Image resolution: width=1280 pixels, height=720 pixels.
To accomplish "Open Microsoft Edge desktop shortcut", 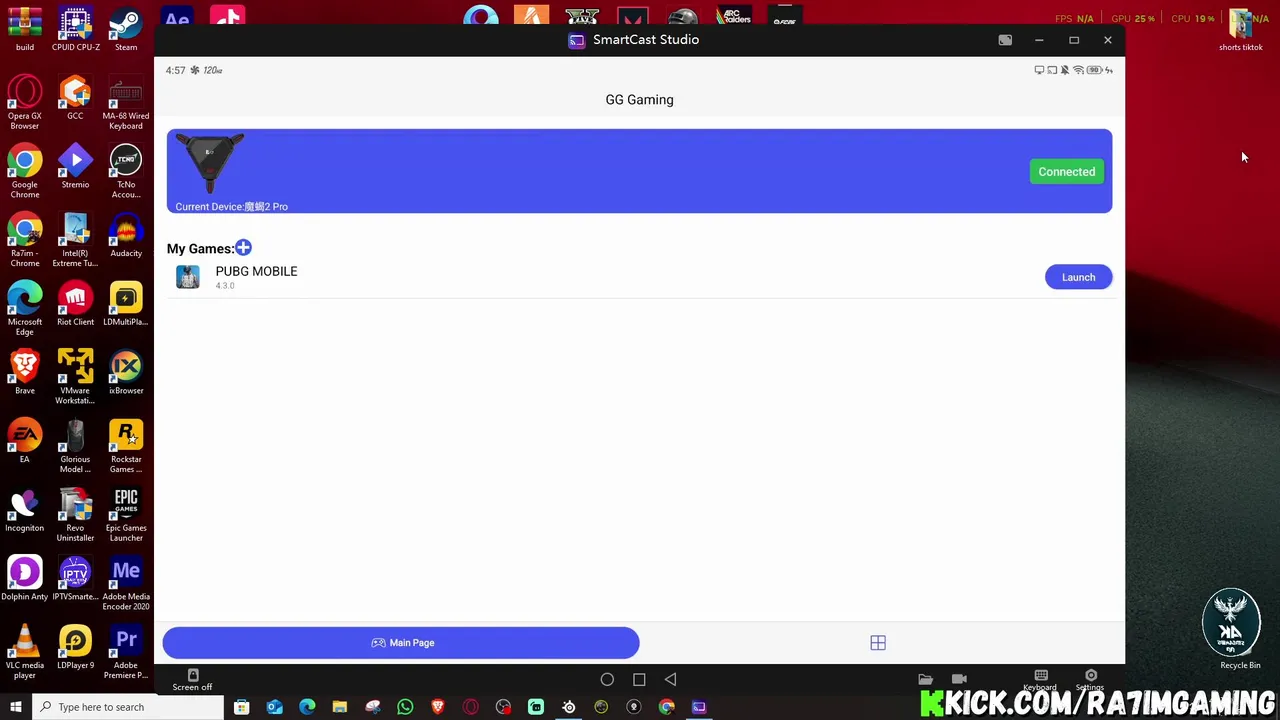I will (25, 309).
